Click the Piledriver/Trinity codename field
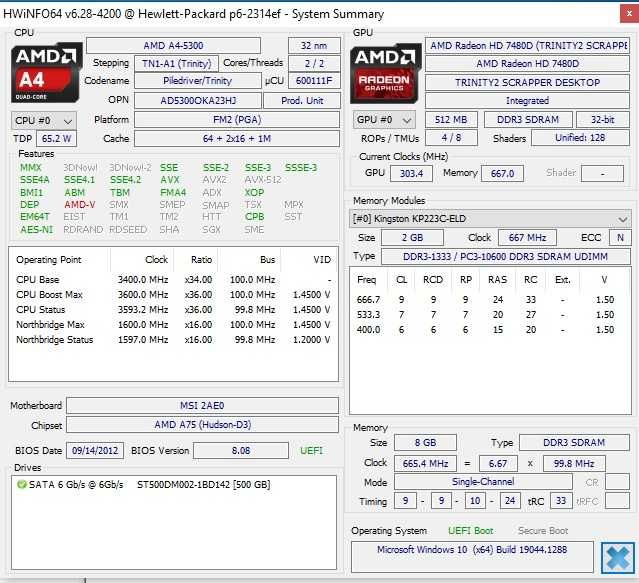Screen dimensions: 639x583 point(198,81)
